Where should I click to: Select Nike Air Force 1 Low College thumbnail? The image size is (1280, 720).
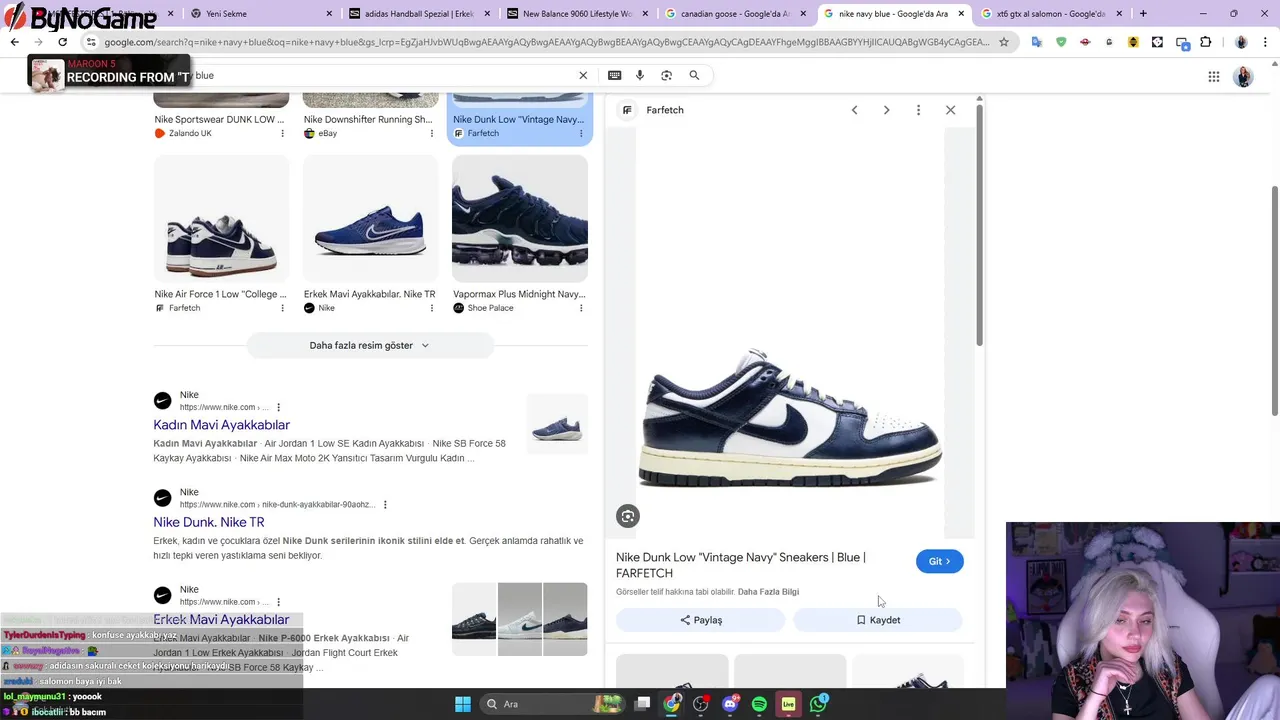[x=221, y=218]
